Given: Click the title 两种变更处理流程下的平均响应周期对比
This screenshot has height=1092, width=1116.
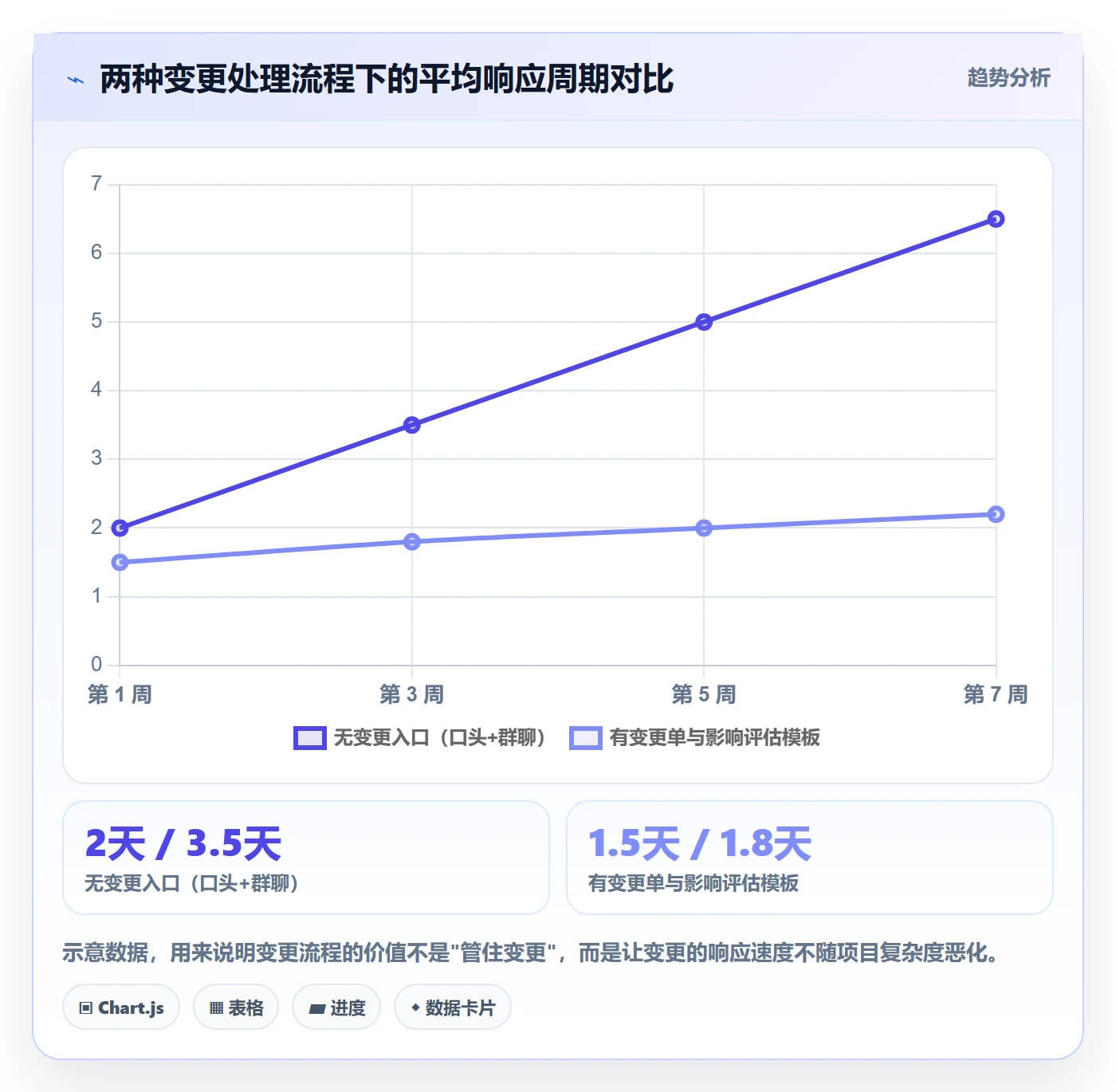Looking at the screenshot, I should coord(387,79).
